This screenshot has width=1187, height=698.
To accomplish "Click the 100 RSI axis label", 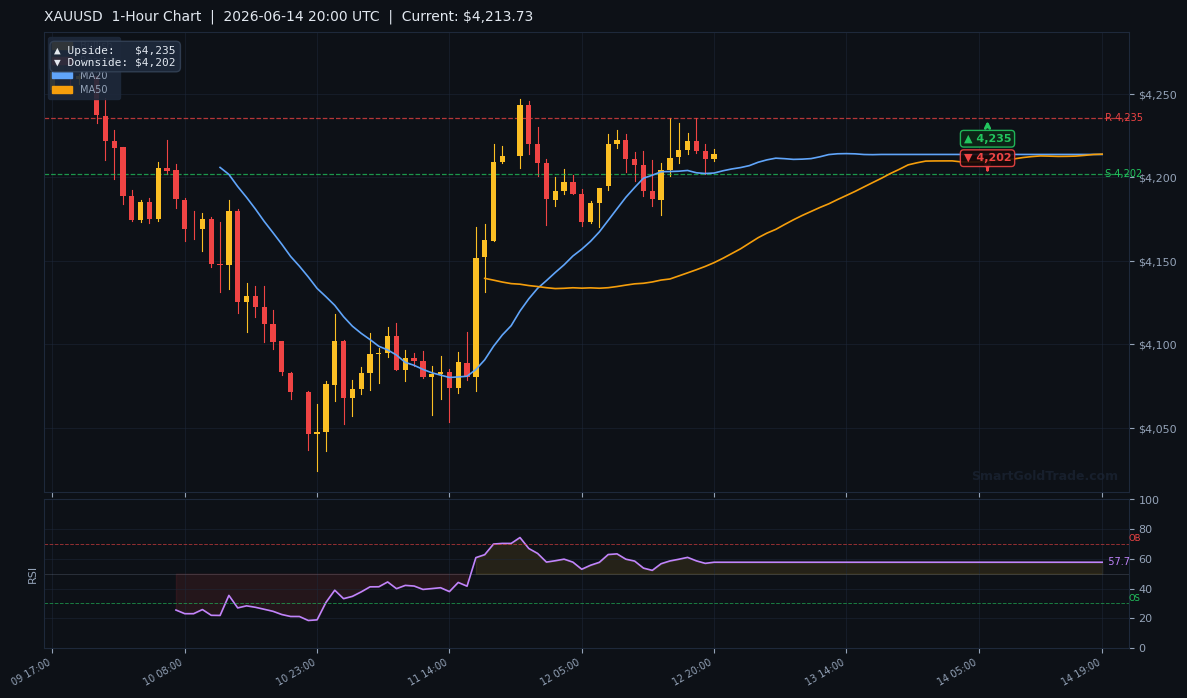I will [x=1148, y=500].
